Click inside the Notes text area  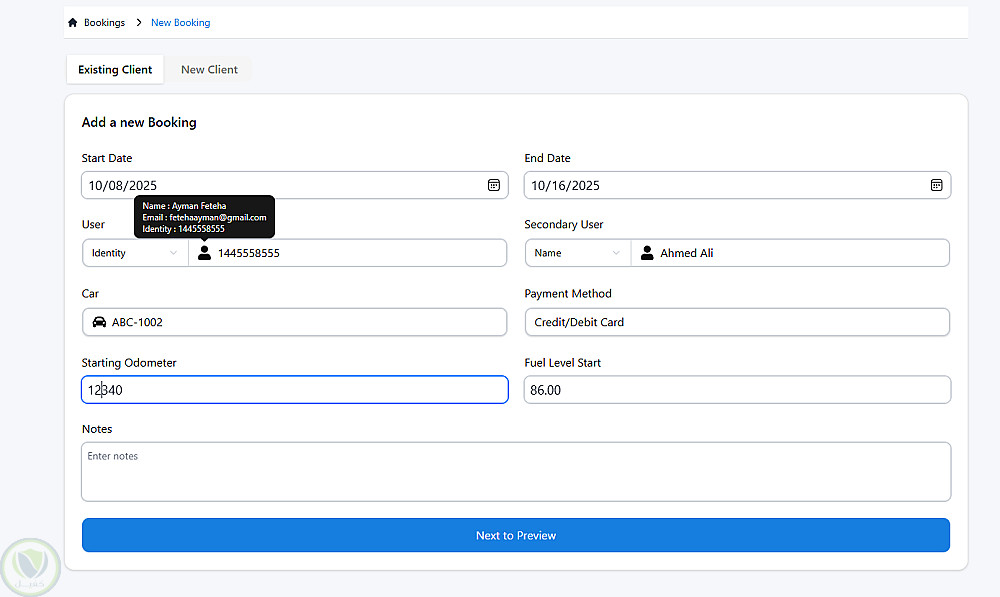(516, 472)
